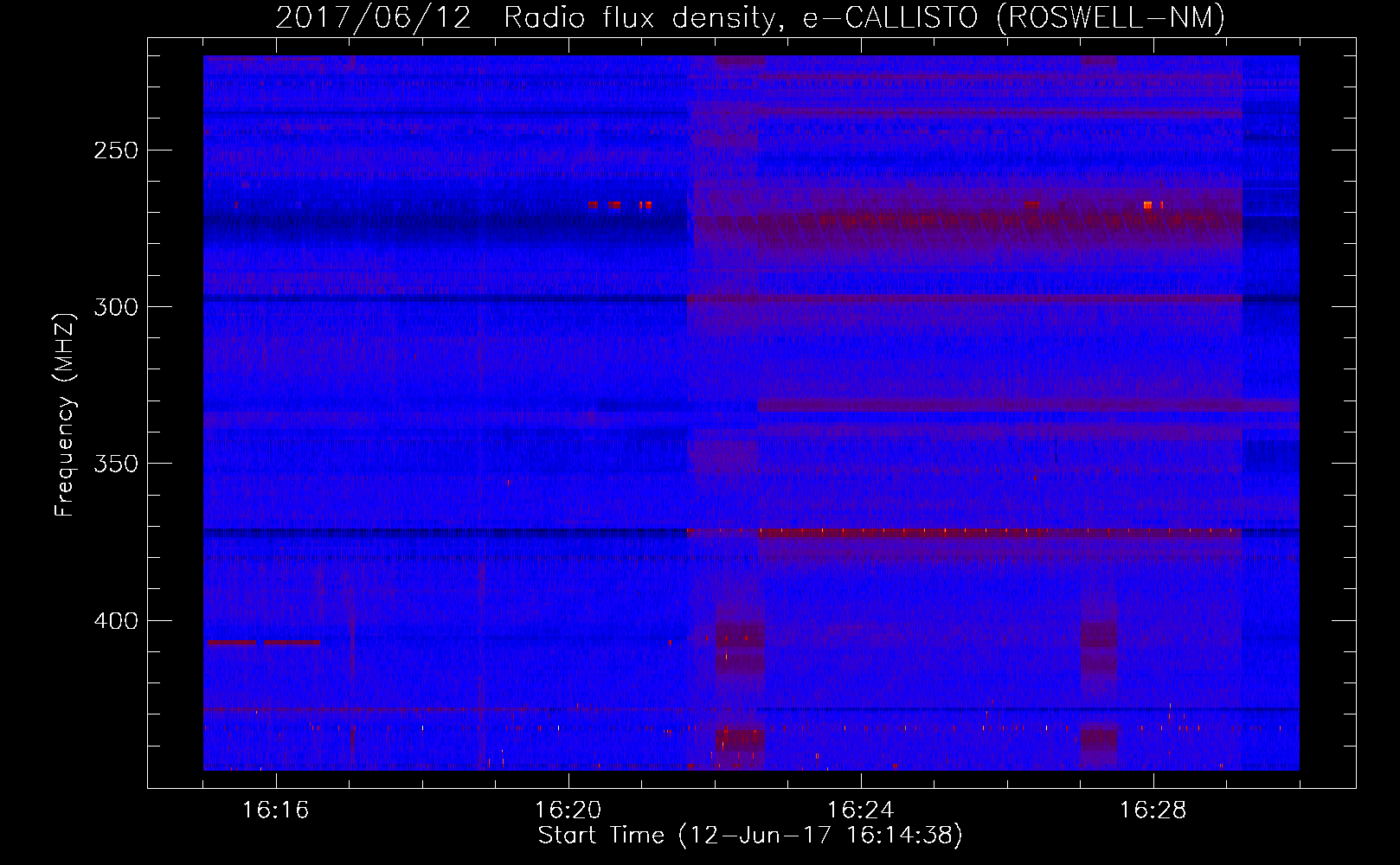
Task: Select the 250 frequency axis label
Action: point(116,151)
